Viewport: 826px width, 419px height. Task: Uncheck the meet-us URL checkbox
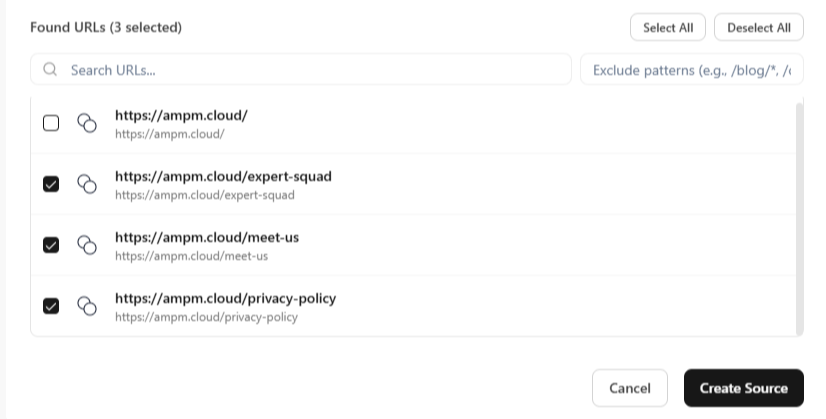point(51,245)
